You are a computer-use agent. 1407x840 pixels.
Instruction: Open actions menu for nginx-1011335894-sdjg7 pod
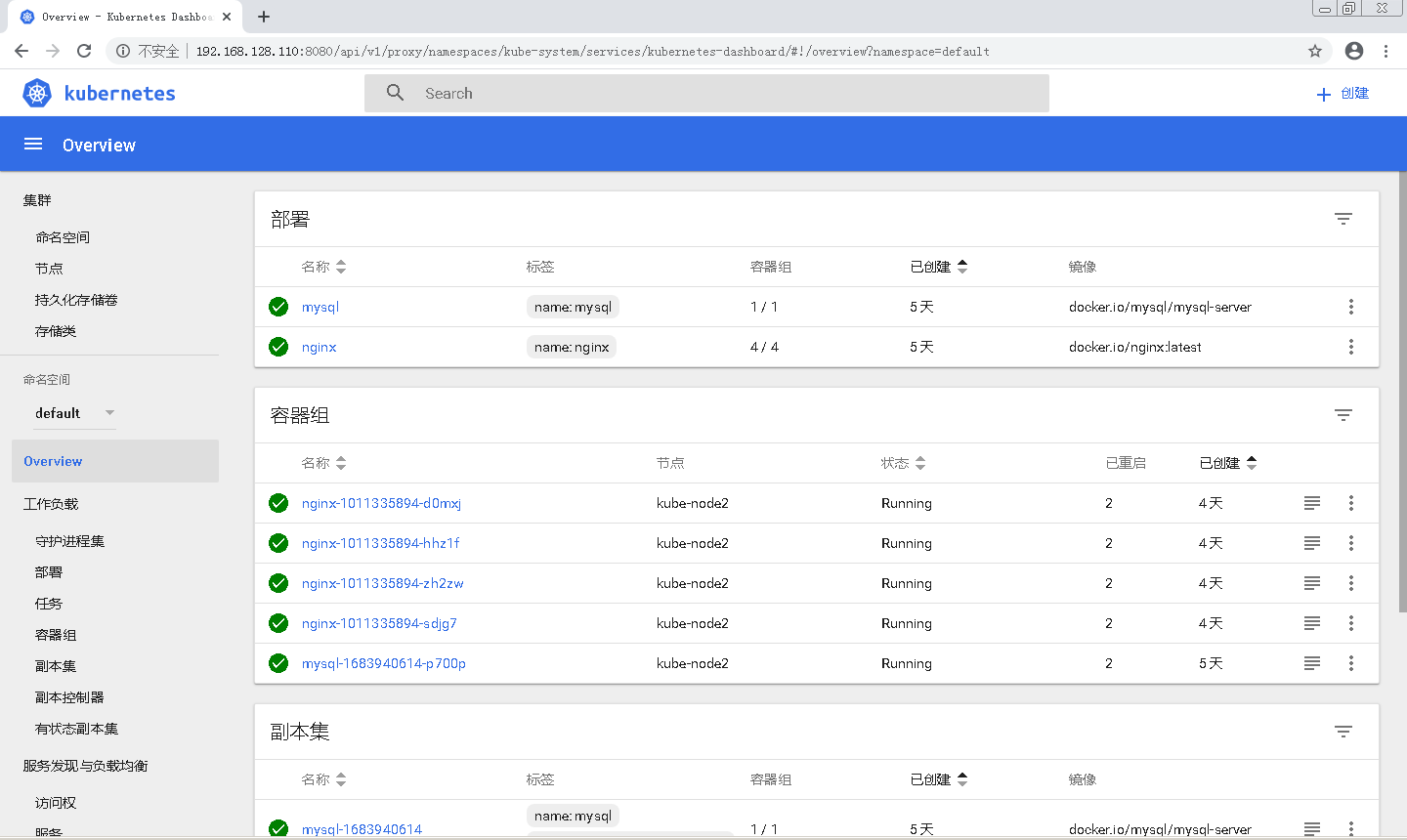tap(1351, 623)
